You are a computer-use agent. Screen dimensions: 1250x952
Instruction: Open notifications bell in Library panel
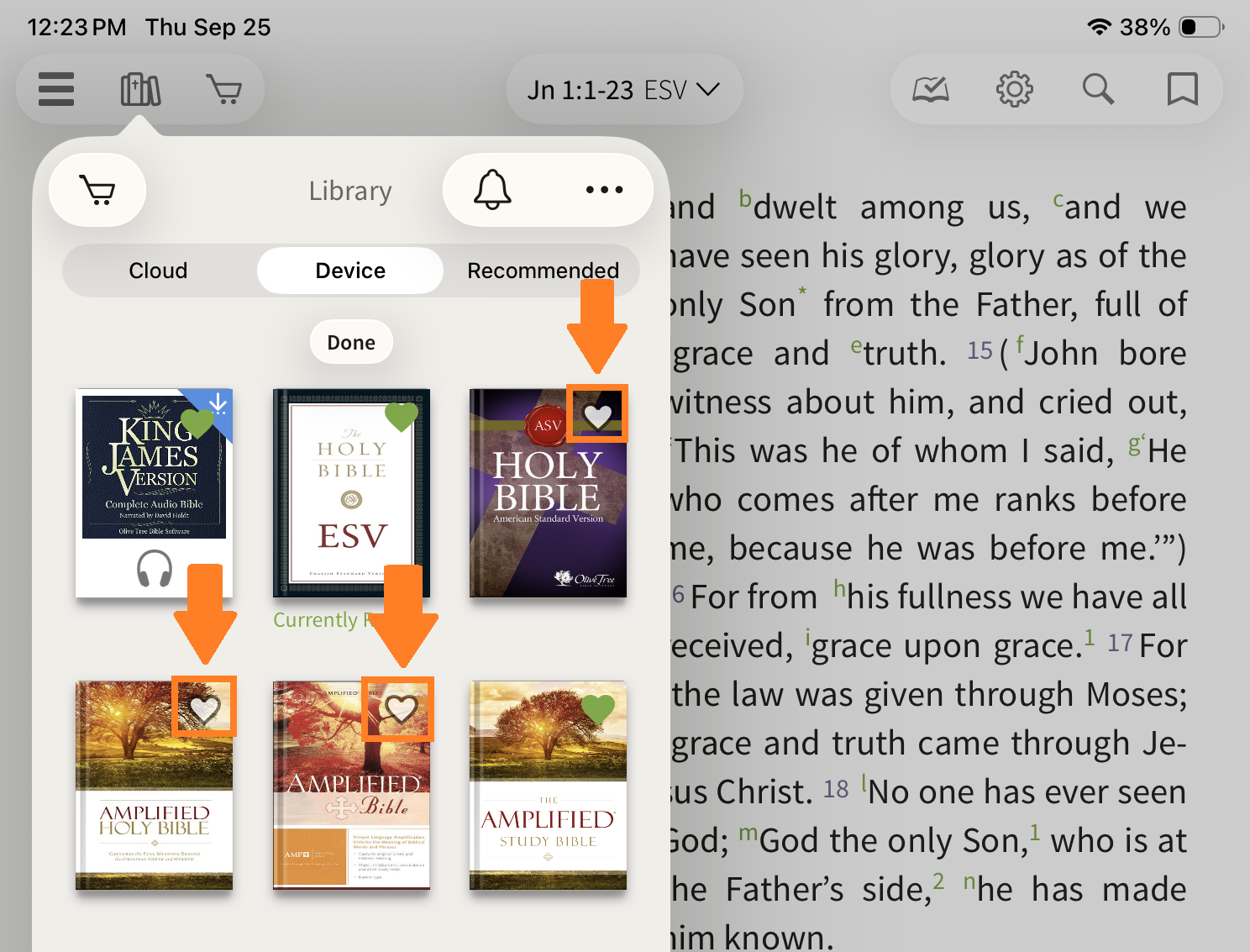point(492,190)
